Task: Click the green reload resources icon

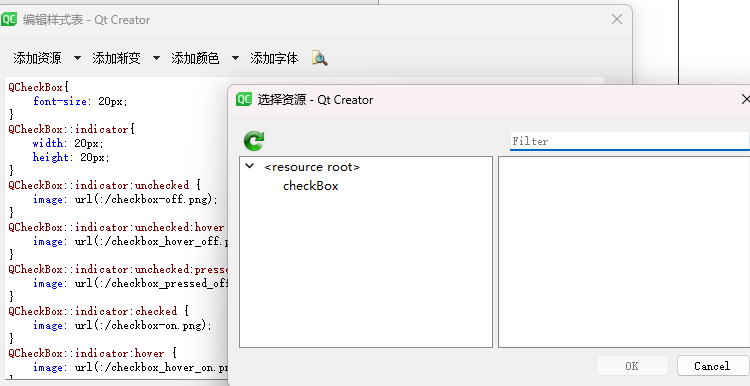Action: click(254, 141)
